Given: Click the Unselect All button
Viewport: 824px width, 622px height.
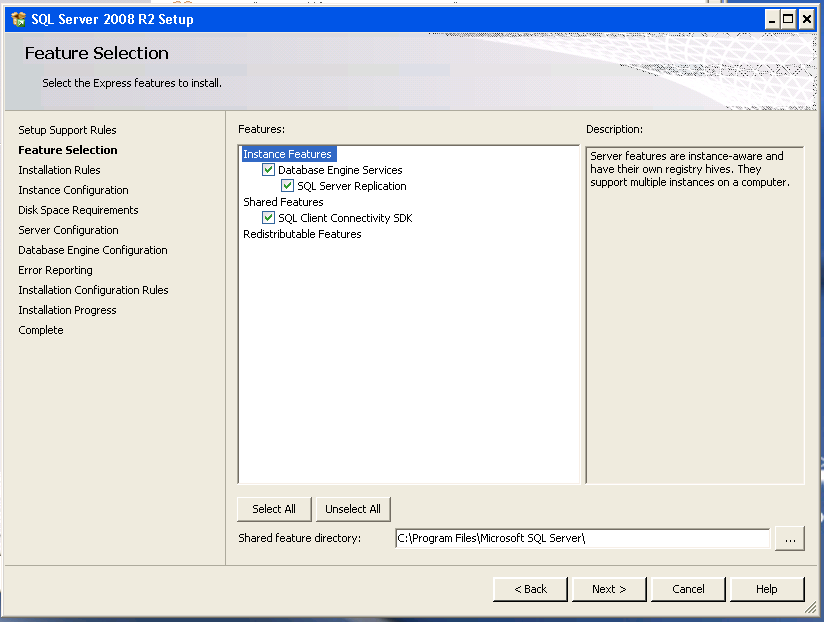Looking at the screenshot, I should coord(353,509).
